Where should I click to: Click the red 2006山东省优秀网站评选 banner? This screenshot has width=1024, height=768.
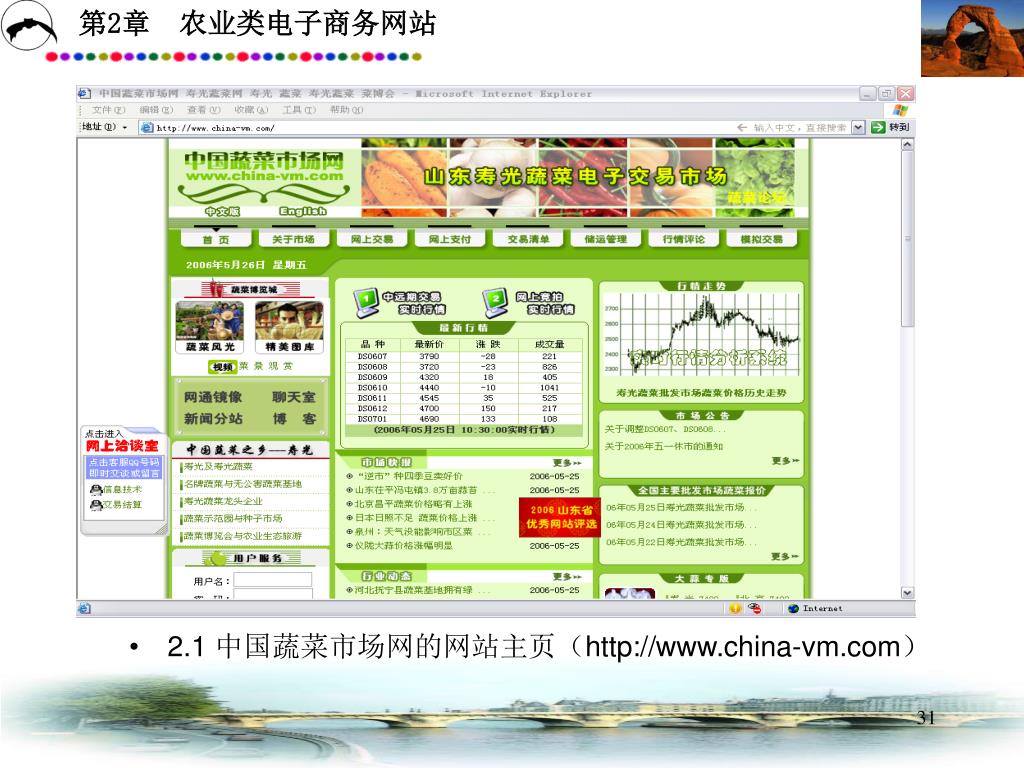[560, 517]
